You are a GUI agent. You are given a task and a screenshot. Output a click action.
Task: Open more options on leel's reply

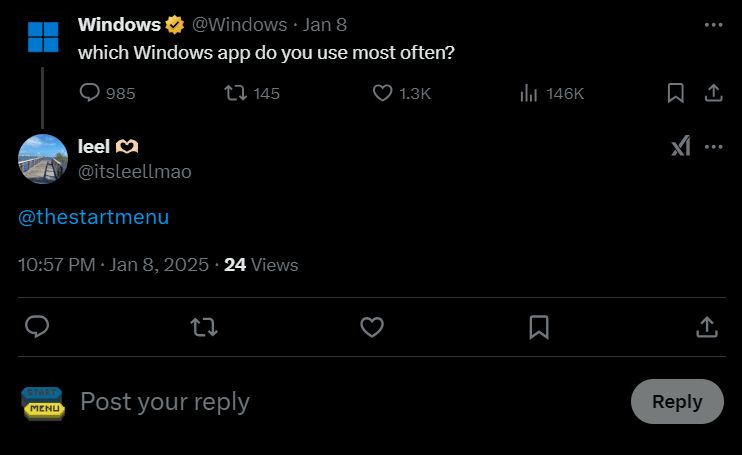(x=713, y=147)
